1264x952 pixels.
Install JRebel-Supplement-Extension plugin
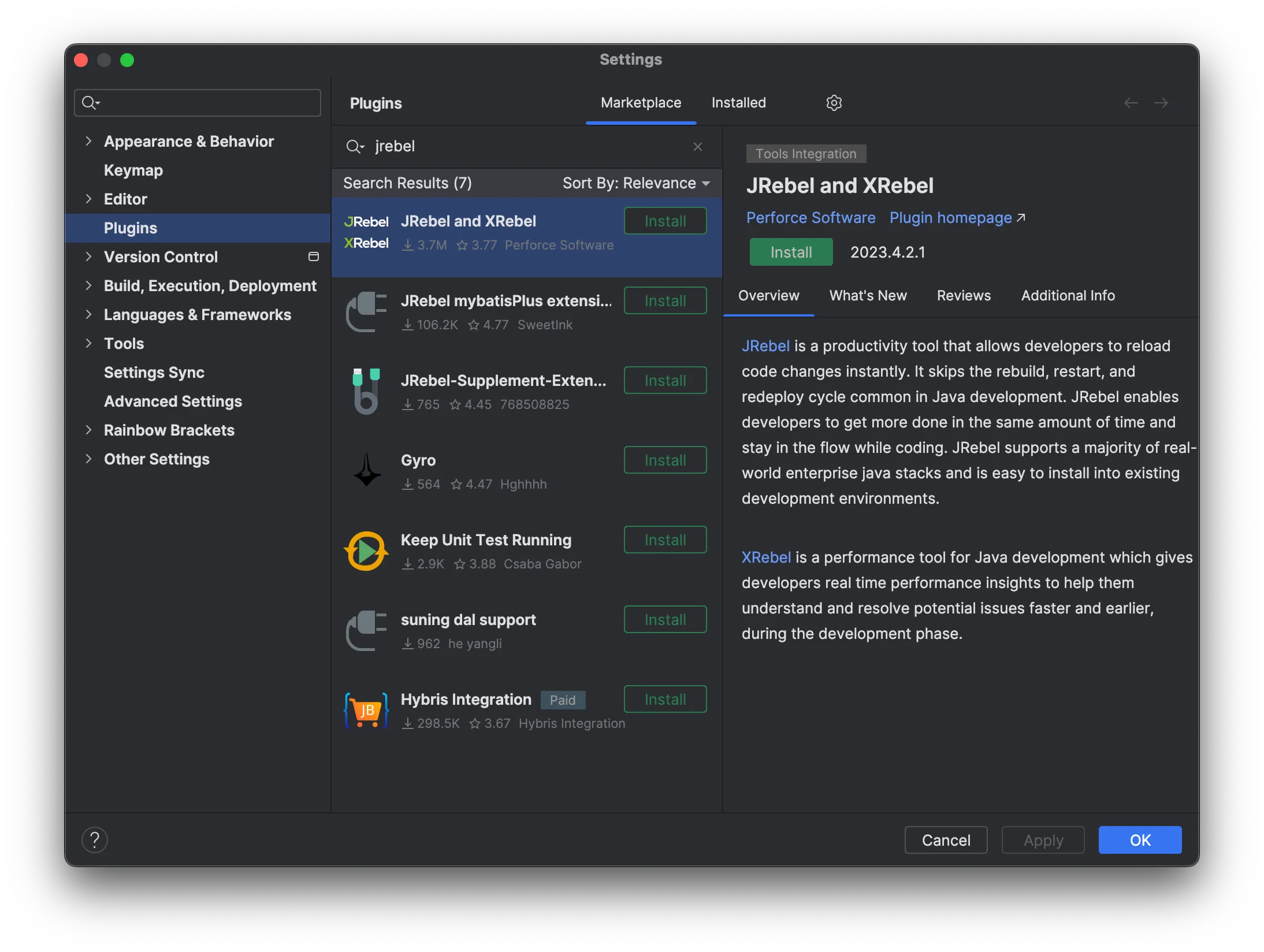665,380
